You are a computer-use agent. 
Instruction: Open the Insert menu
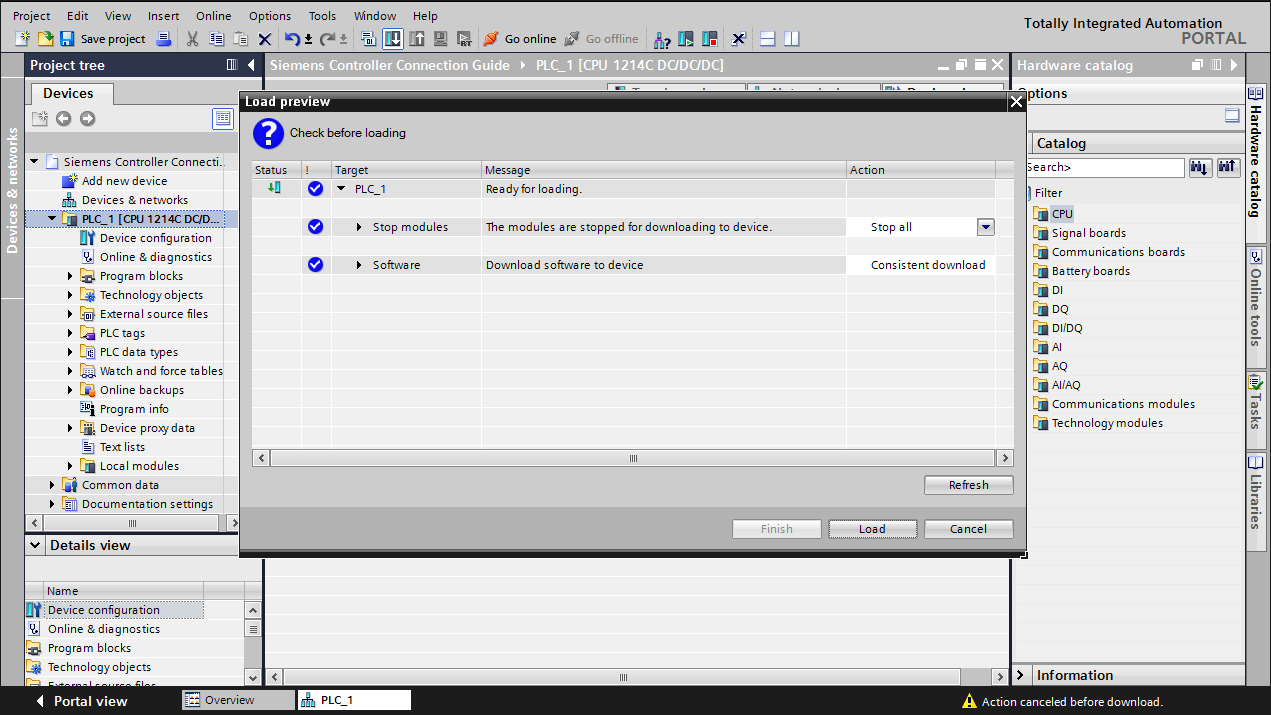164,16
